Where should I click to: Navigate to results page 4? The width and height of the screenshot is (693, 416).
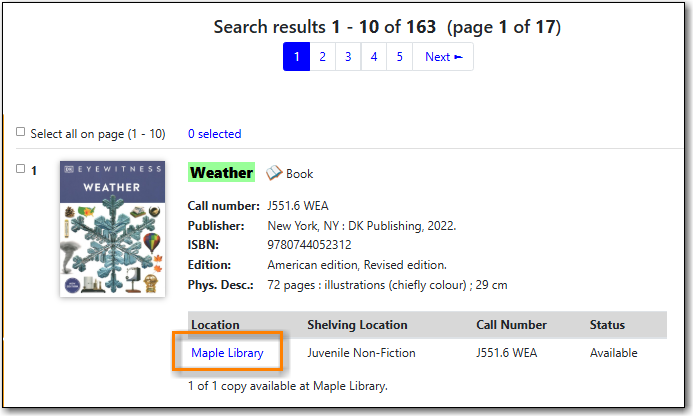tap(374, 57)
